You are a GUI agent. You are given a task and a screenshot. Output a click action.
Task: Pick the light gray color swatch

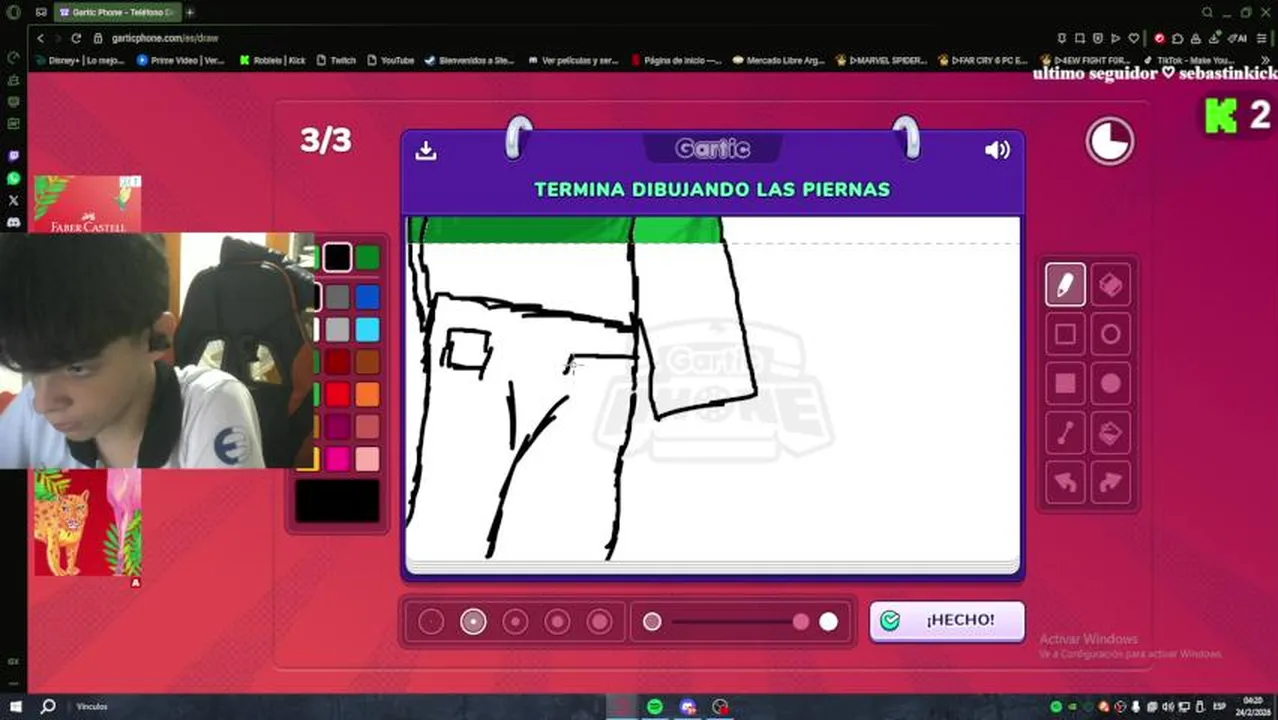point(337,329)
